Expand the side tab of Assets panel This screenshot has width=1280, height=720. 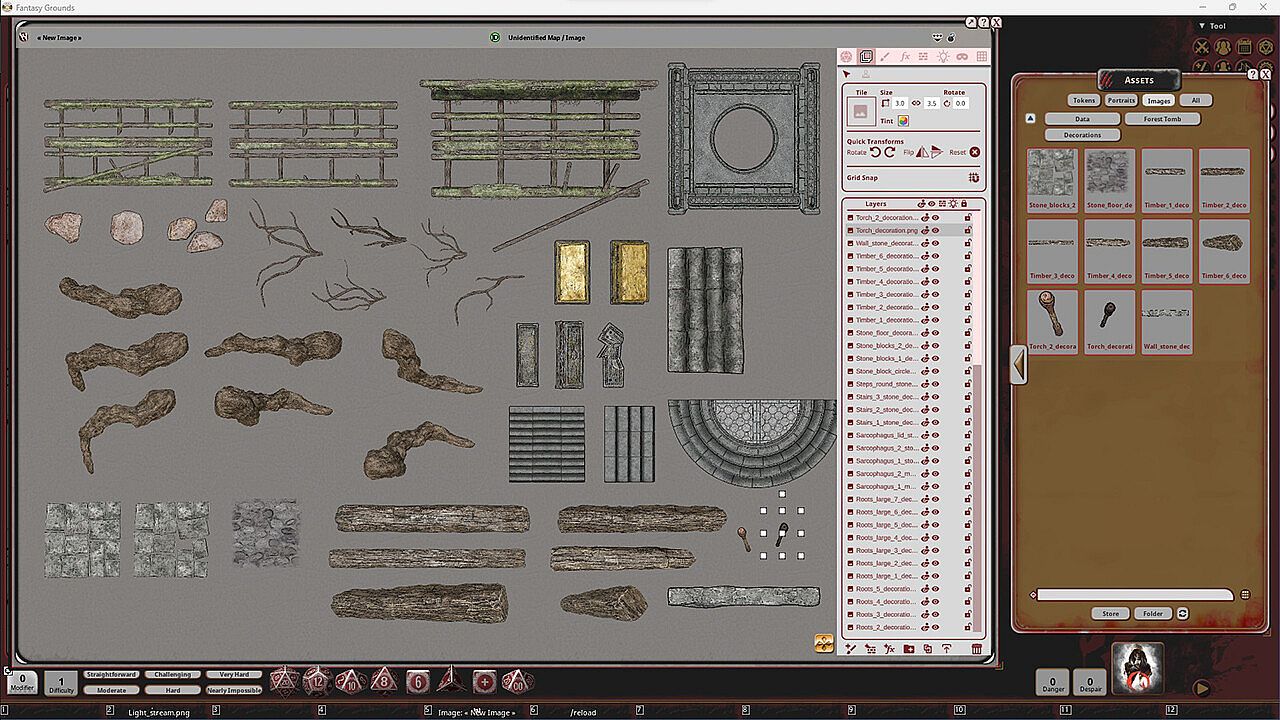(1018, 364)
